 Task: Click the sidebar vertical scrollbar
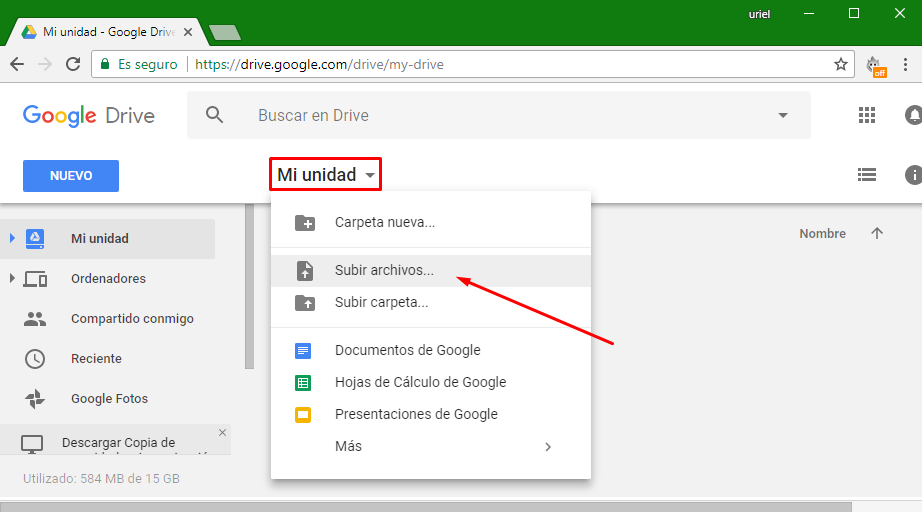249,287
